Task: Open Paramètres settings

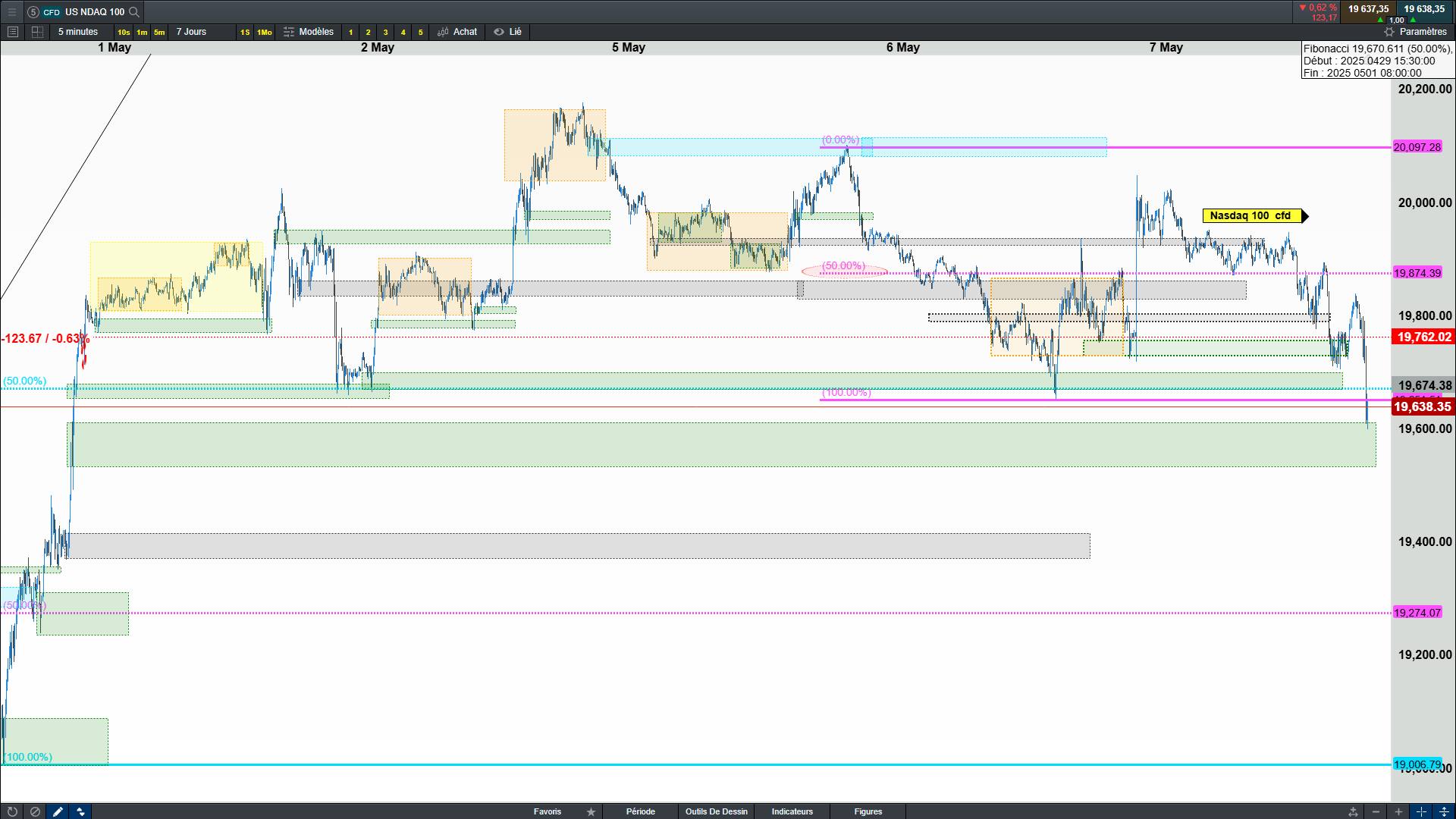Action: click(1415, 32)
